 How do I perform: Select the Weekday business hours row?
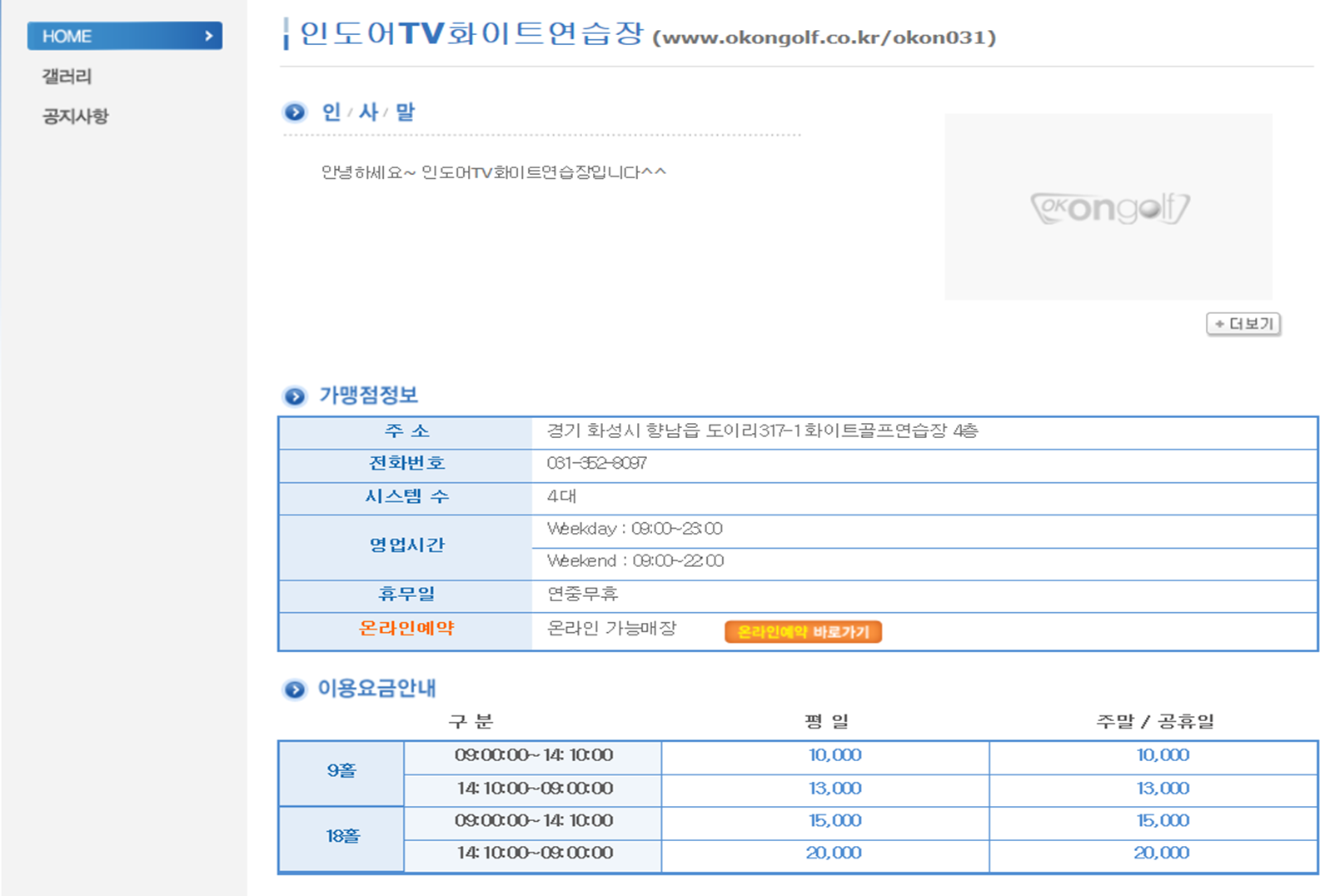click(635, 529)
